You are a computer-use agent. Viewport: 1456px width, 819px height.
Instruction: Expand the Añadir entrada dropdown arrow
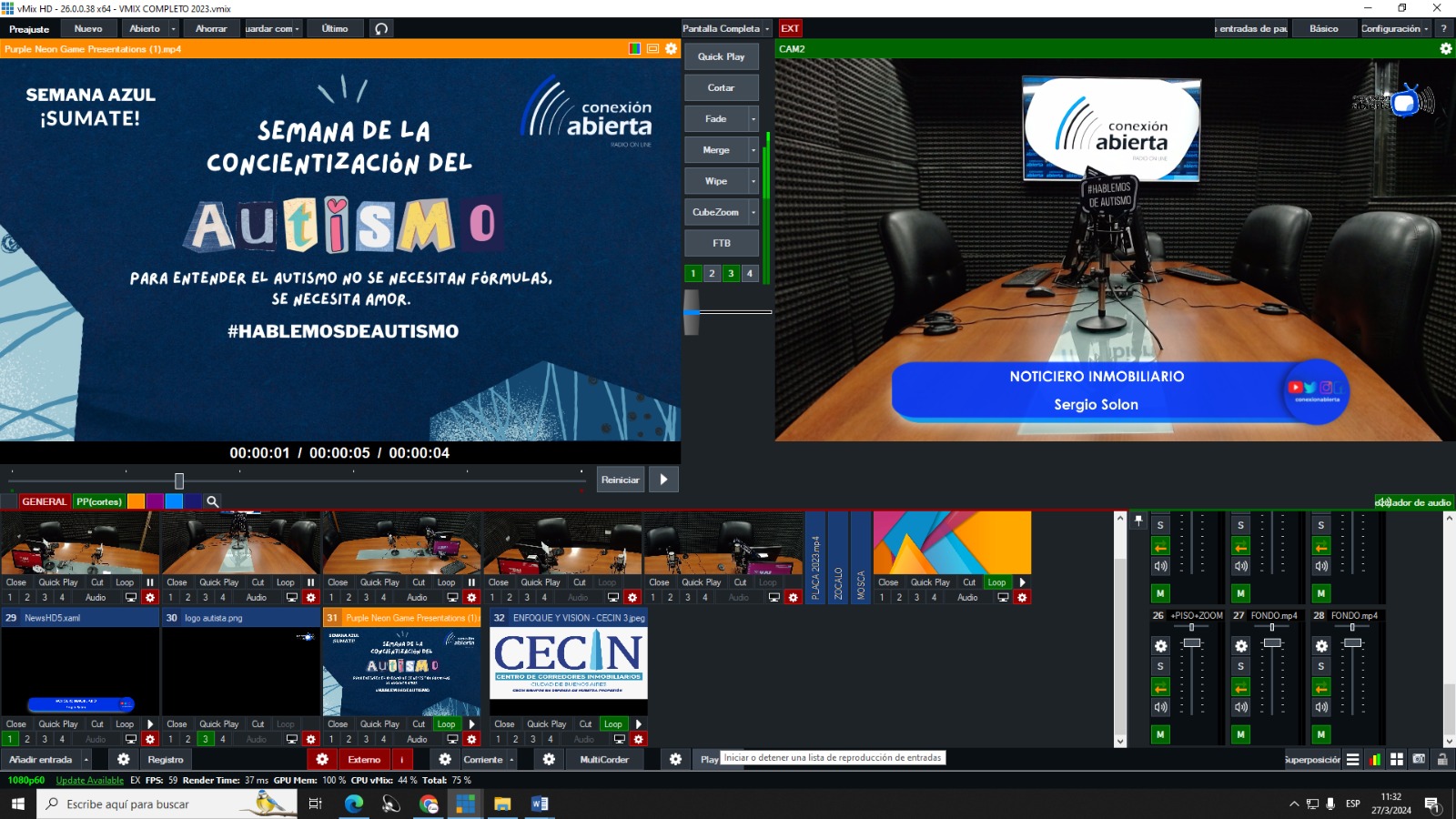coord(86,759)
